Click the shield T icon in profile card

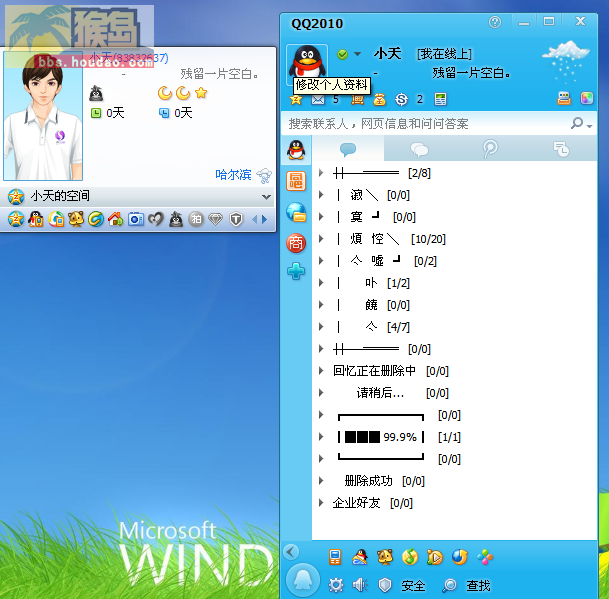click(x=236, y=219)
